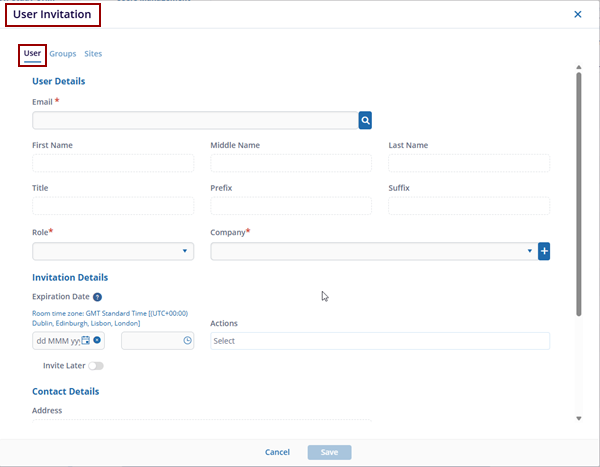
Task: Switch to the Groups tab
Action: (x=63, y=54)
